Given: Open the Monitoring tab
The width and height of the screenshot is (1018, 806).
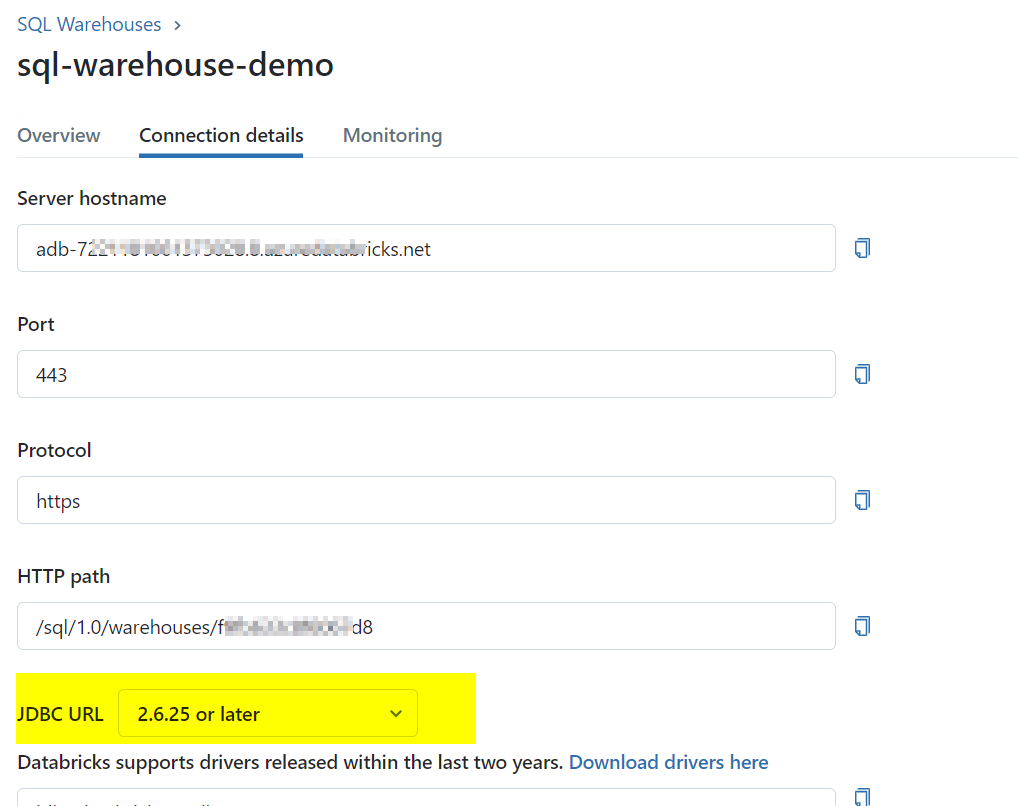Looking at the screenshot, I should 392,135.
